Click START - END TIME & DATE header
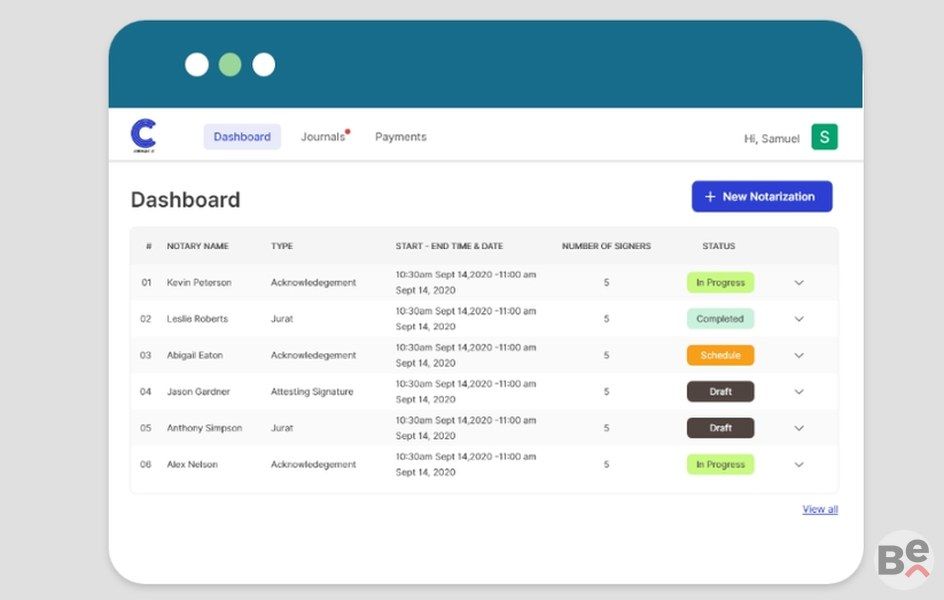This screenshot has height=600, width=944. pos(449,246)
